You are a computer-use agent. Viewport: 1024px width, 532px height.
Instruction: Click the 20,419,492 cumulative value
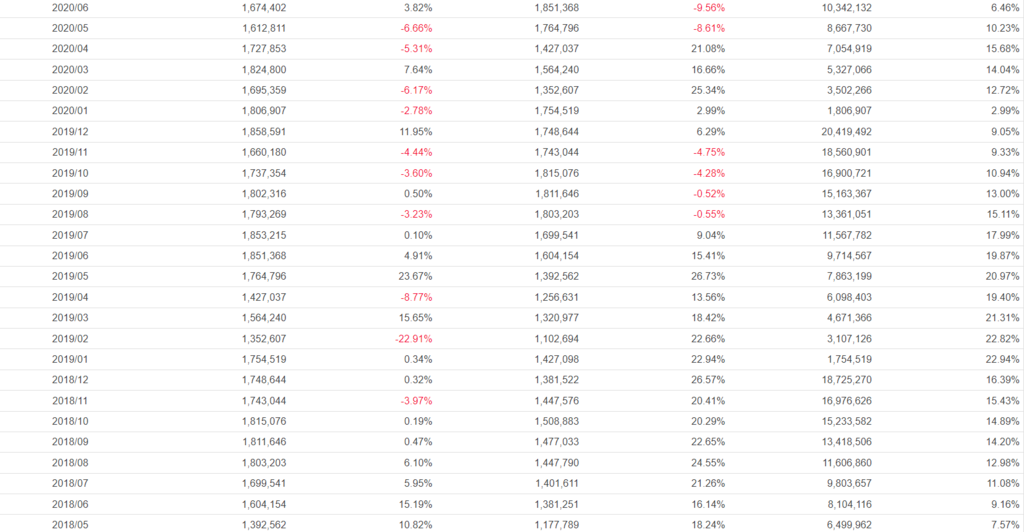tap(837, 132)
